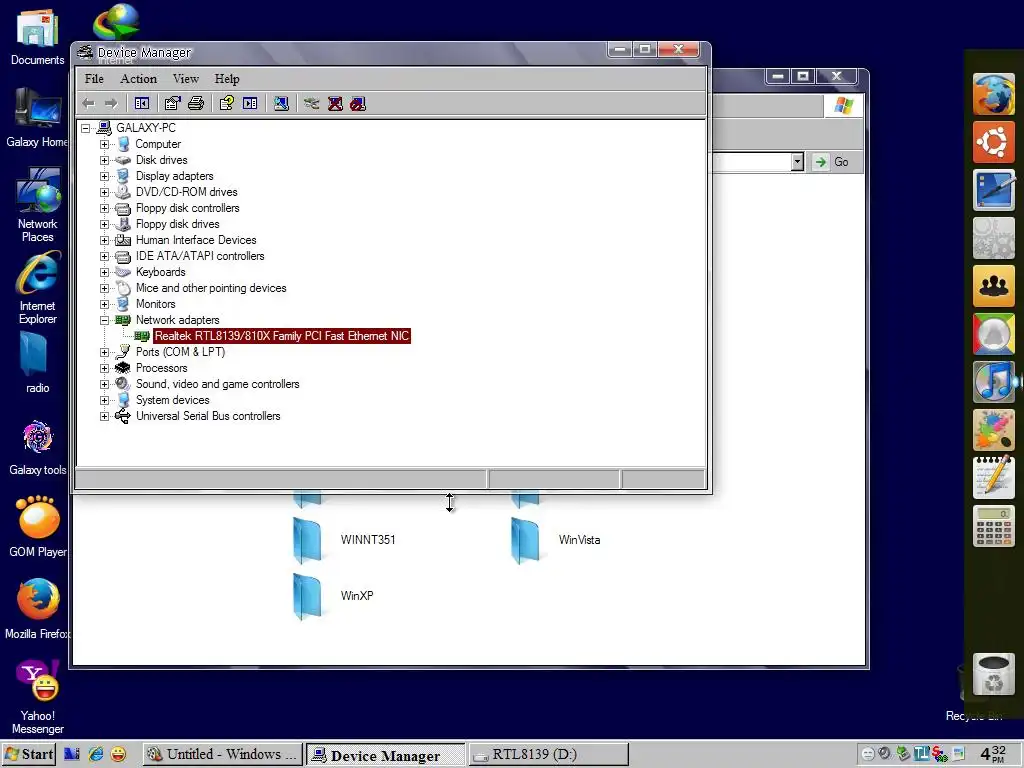Viewport: 1024px width, 768px height.
Task: Click Internet Explorer quick launch icon
Action: [x=95, y=754]
